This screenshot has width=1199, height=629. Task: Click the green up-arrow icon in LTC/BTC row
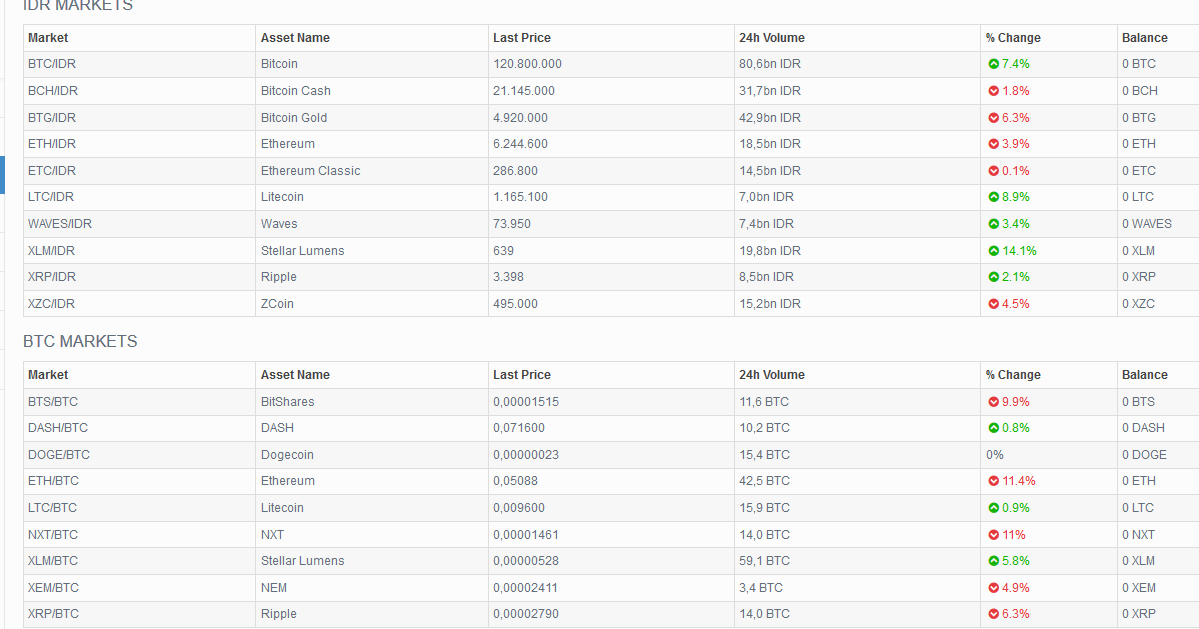993,507
